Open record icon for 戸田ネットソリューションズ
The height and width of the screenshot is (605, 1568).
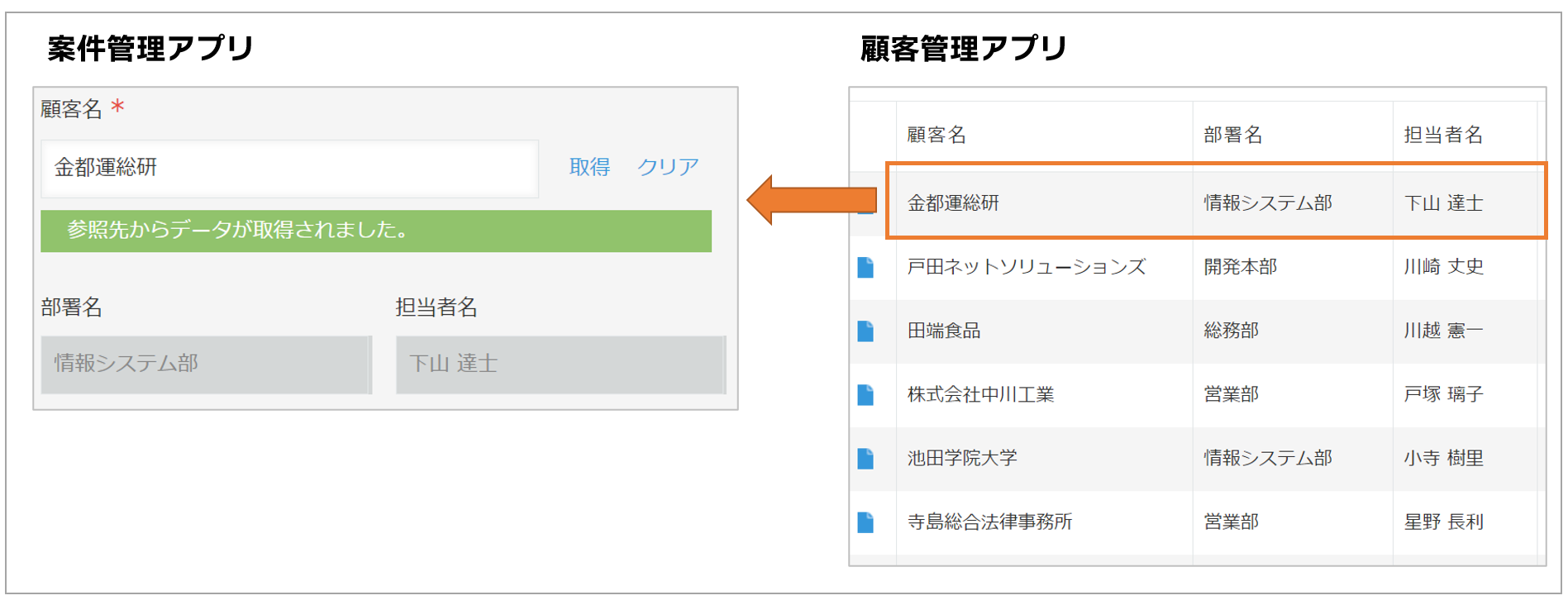click(x=865, y=267)
